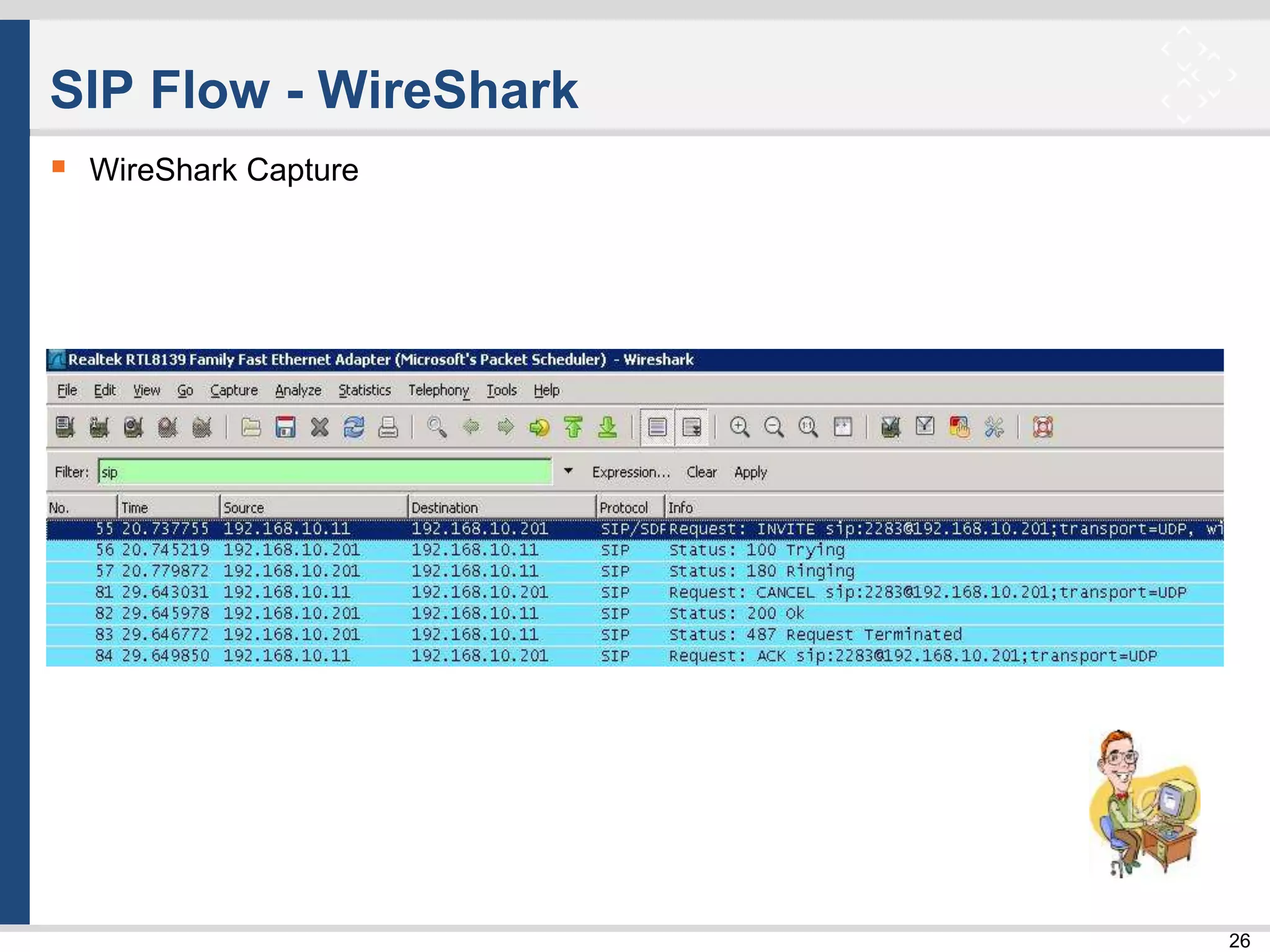Sort by the No. column header
Image resolution: width=1270 pixels, height=952 pixels.
(82, 508)
